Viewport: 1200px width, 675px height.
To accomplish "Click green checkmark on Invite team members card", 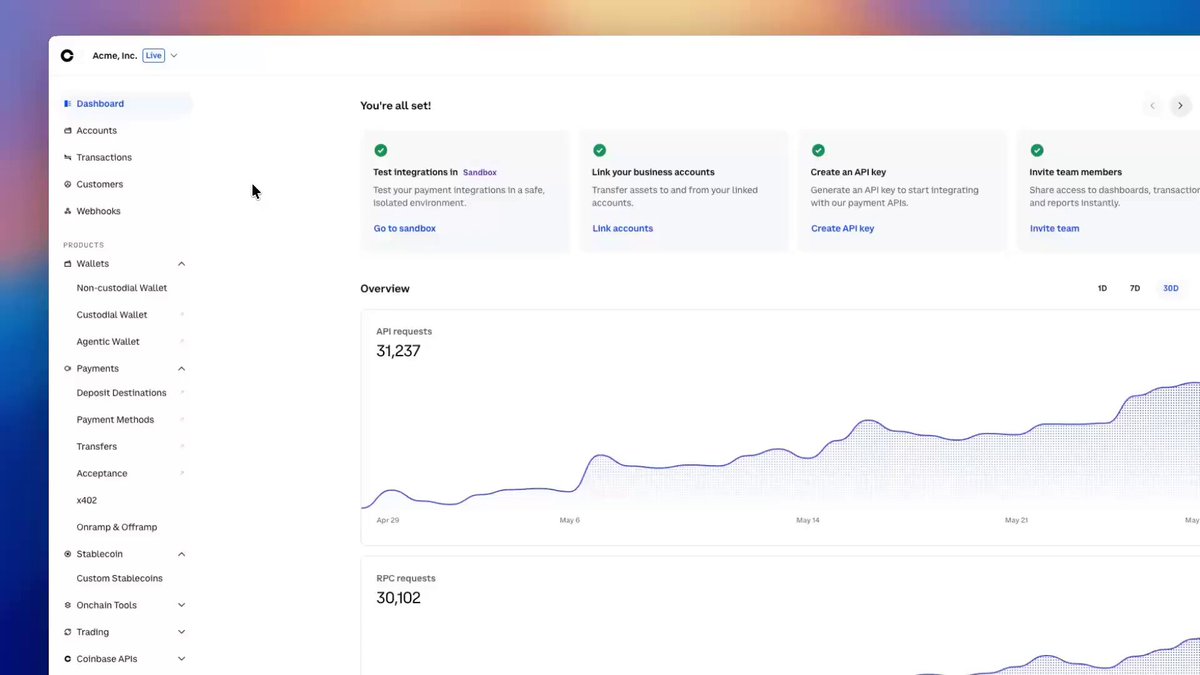I will (x=1037, y=150).
